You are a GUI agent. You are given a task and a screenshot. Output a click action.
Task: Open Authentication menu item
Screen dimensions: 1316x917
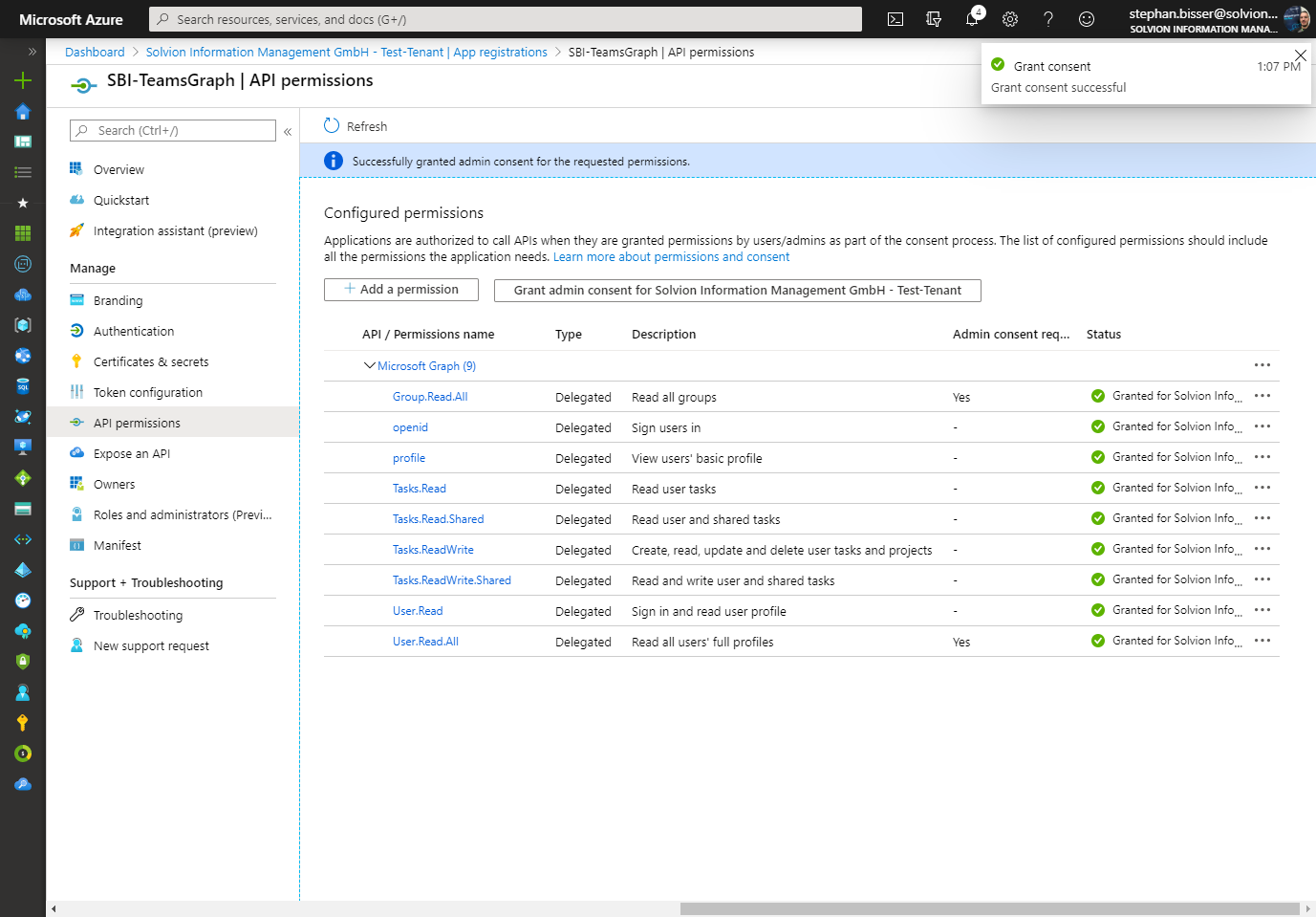134,332
